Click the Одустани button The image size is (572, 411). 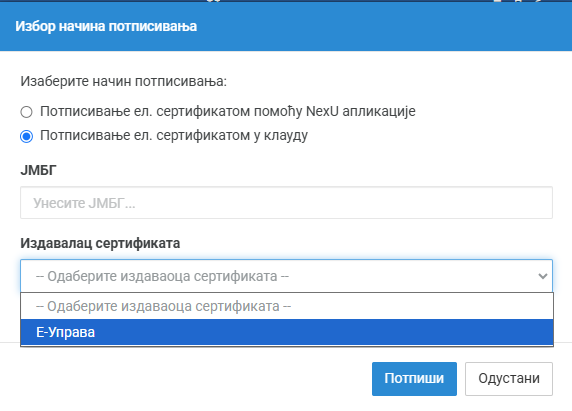coord(509,379)
